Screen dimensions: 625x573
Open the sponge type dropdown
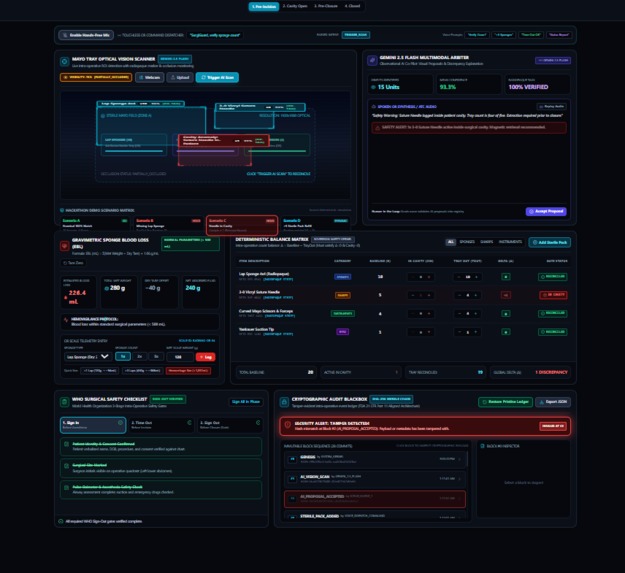[87, 357]
